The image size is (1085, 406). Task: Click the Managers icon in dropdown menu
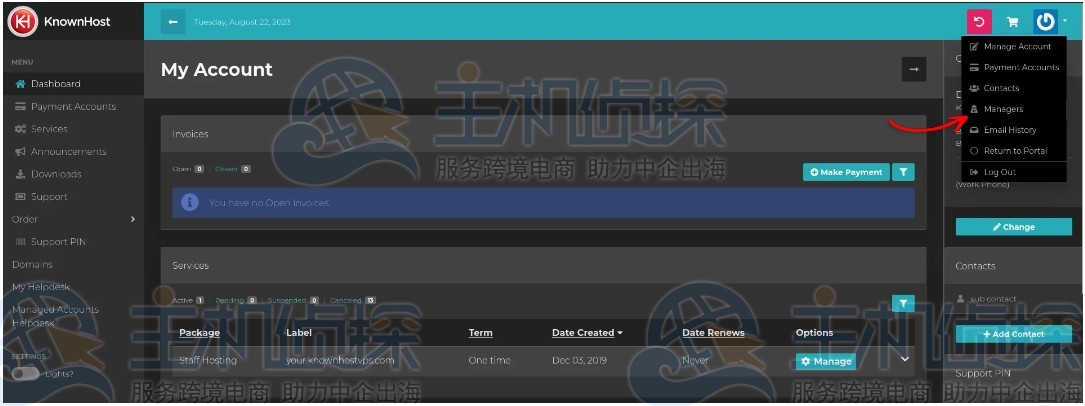(974, 109)
